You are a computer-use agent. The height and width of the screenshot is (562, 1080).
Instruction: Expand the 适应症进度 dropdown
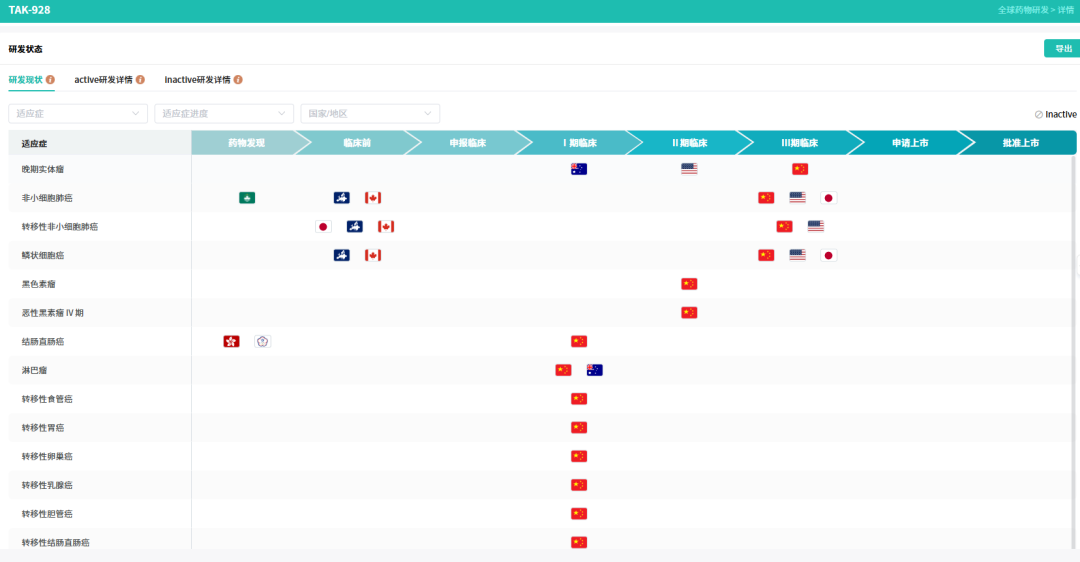click(x=224, y=114)
